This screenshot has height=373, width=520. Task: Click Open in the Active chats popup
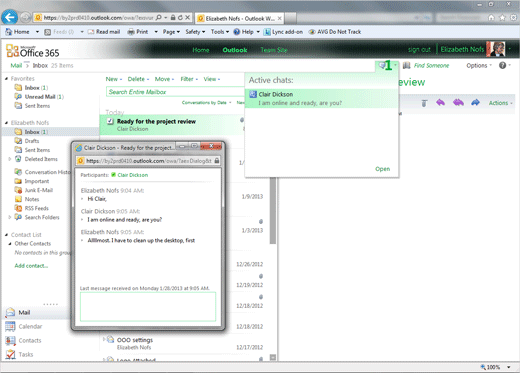382,169
